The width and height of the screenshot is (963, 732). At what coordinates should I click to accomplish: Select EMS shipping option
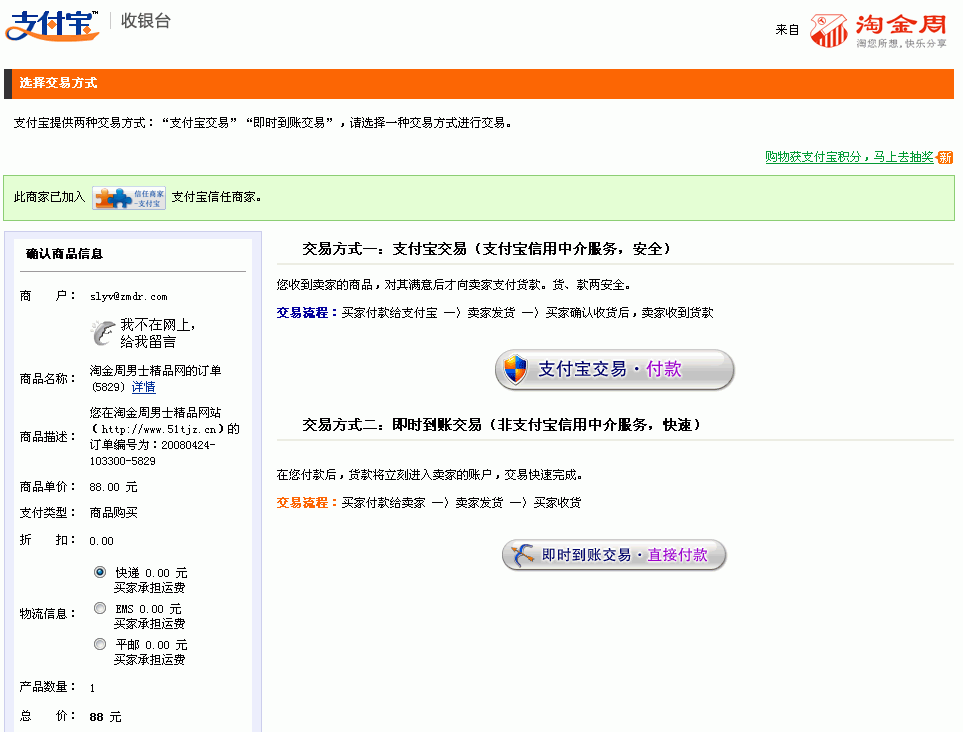pos(100,608)
